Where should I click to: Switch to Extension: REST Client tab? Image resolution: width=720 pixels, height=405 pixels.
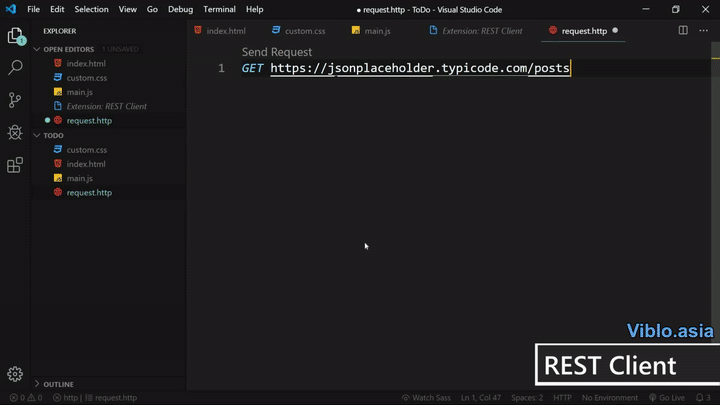477,31
